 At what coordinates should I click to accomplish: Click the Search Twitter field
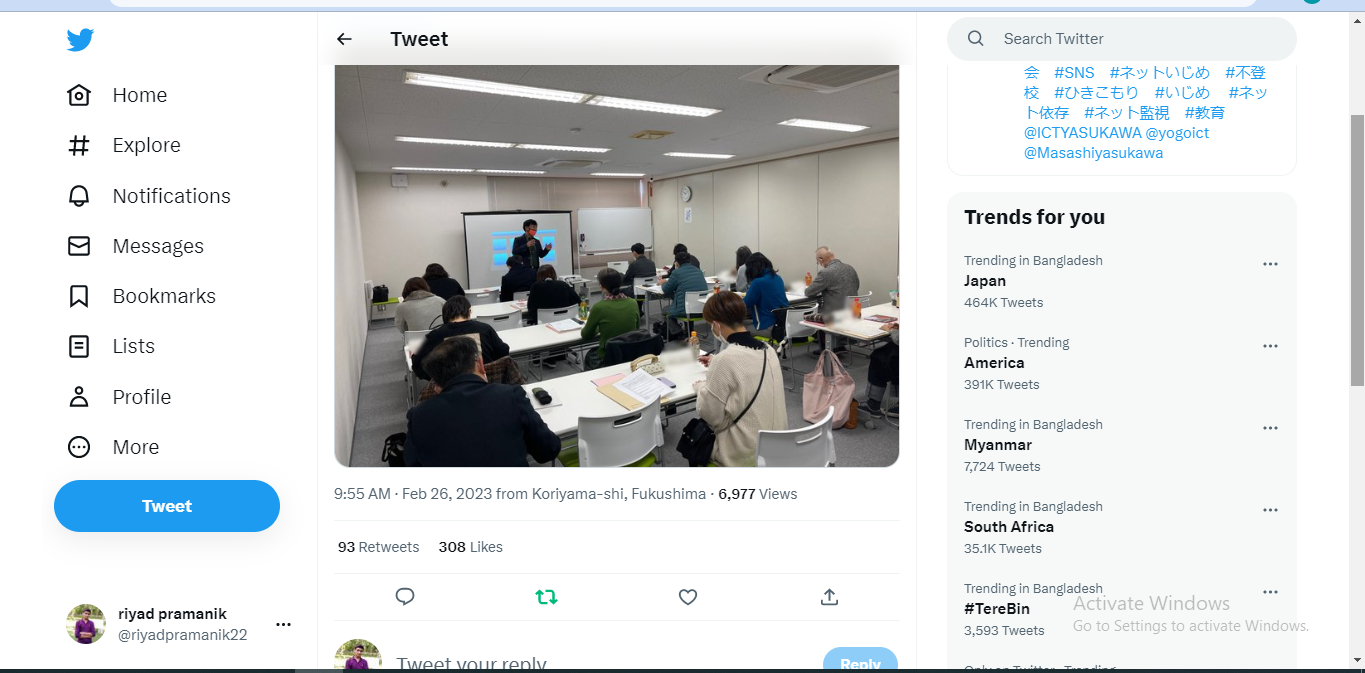coord(1122,39)
